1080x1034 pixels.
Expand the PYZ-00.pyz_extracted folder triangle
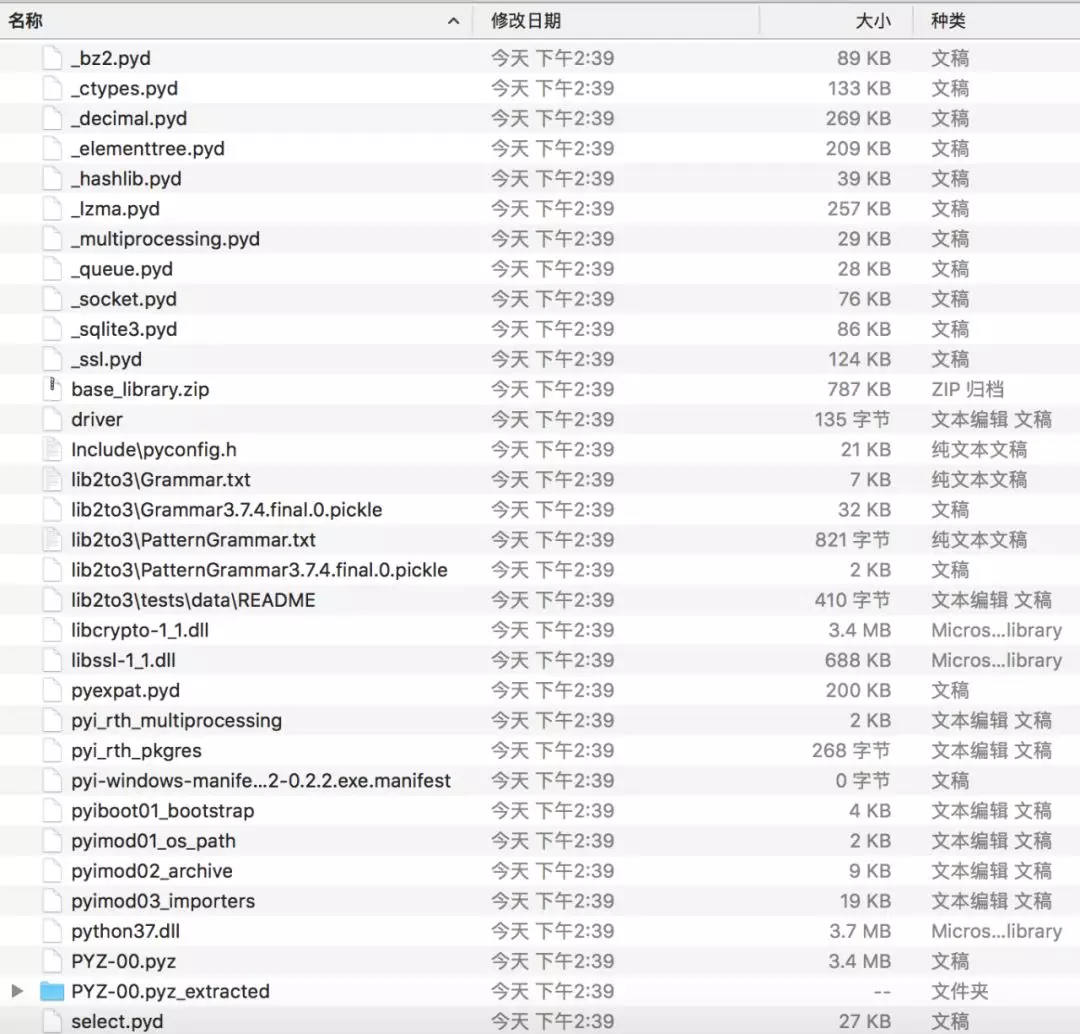(16, 991)
